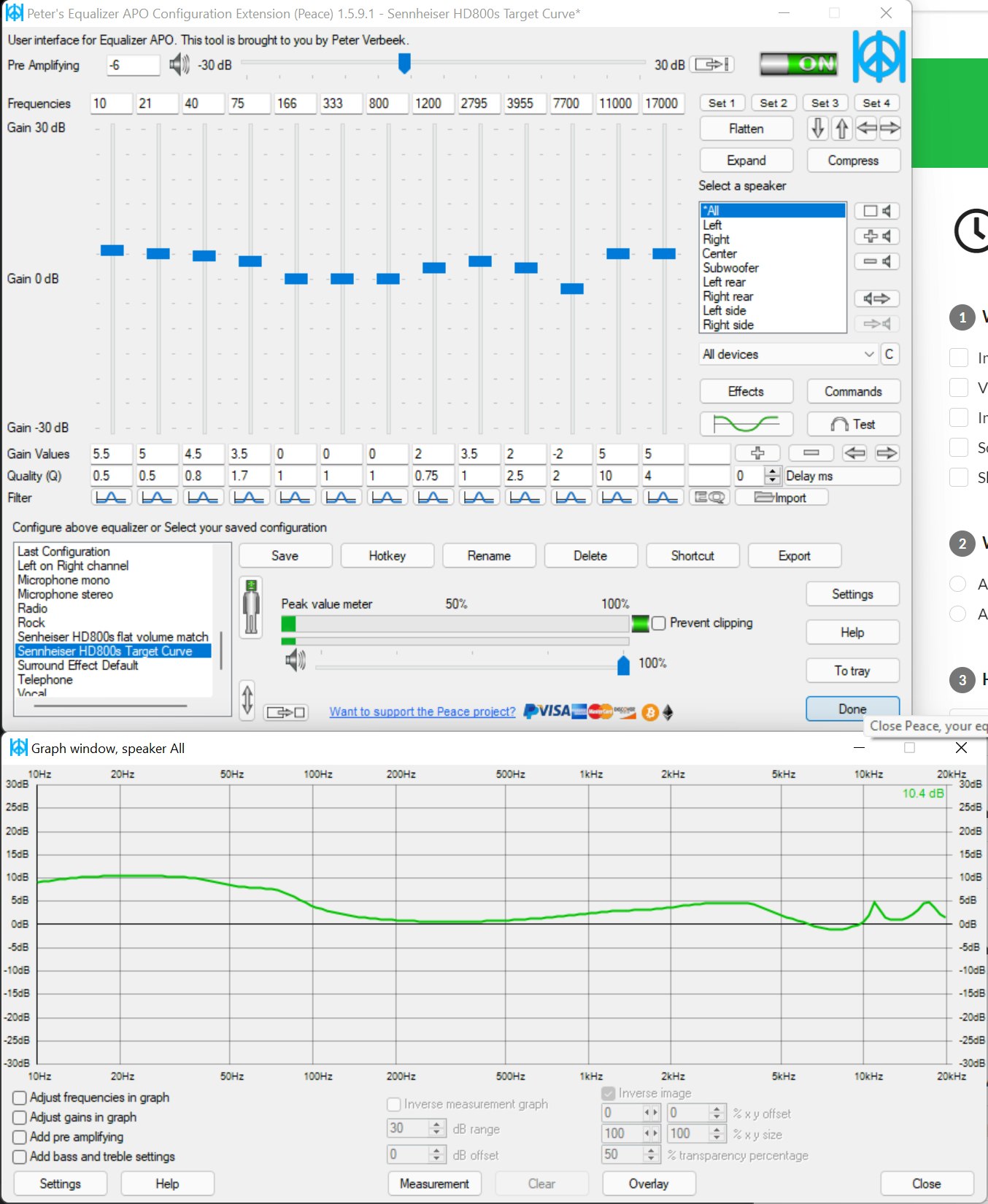The width and height of the screenshot is (988, 1204).
Task: Click the Flatten button
Action: coord(746,128)
